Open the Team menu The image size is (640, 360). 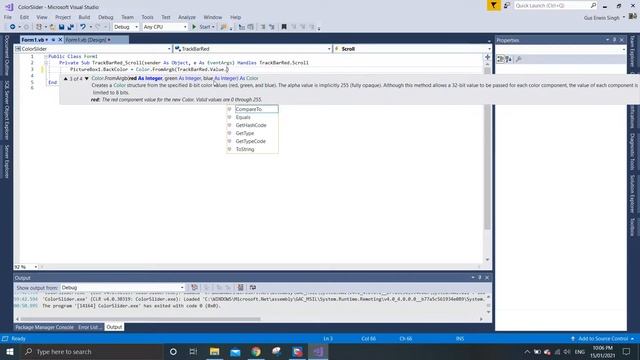coord(127,17)
